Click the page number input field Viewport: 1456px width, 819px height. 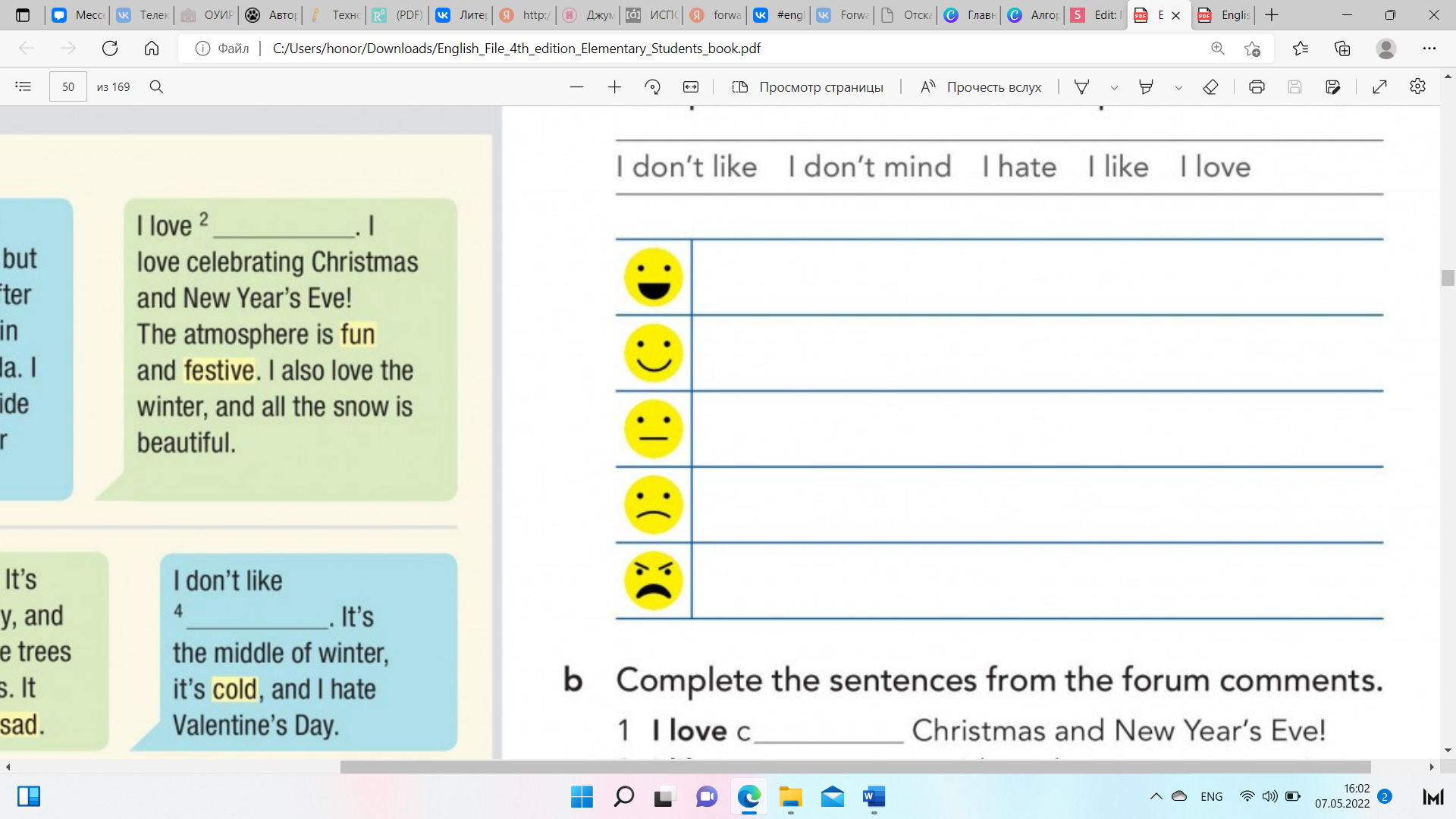pos(68,86)
